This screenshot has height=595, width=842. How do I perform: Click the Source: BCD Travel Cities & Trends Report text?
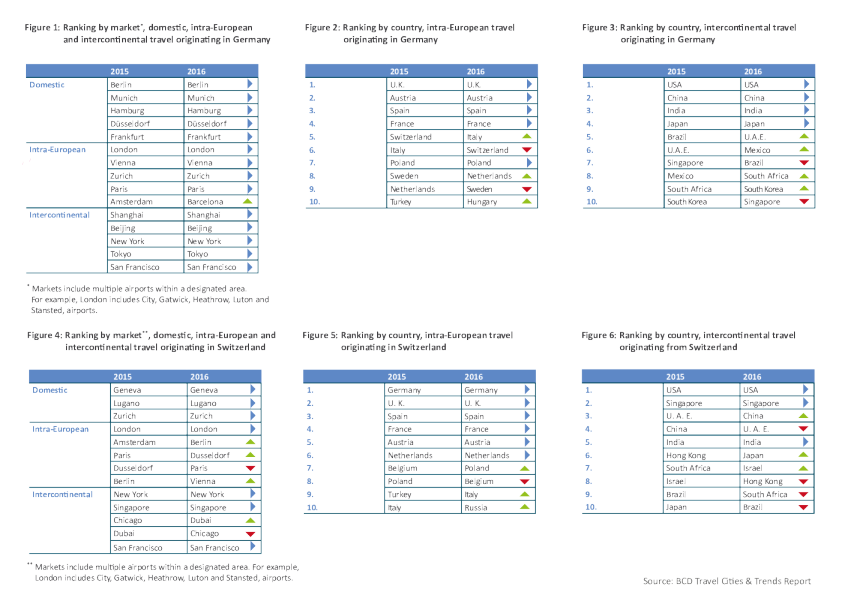coord(726,581)
